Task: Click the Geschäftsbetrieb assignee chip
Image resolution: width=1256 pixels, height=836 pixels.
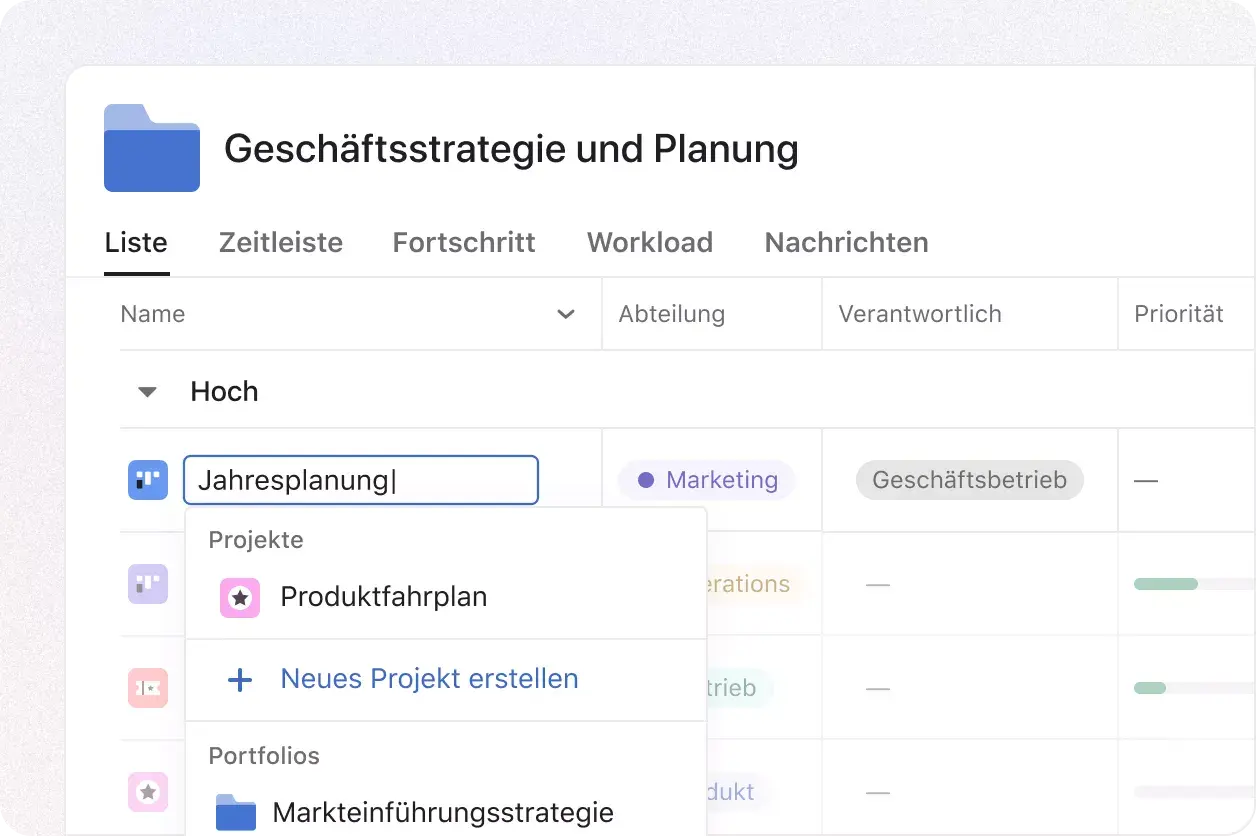Action: tap(968, 480)
